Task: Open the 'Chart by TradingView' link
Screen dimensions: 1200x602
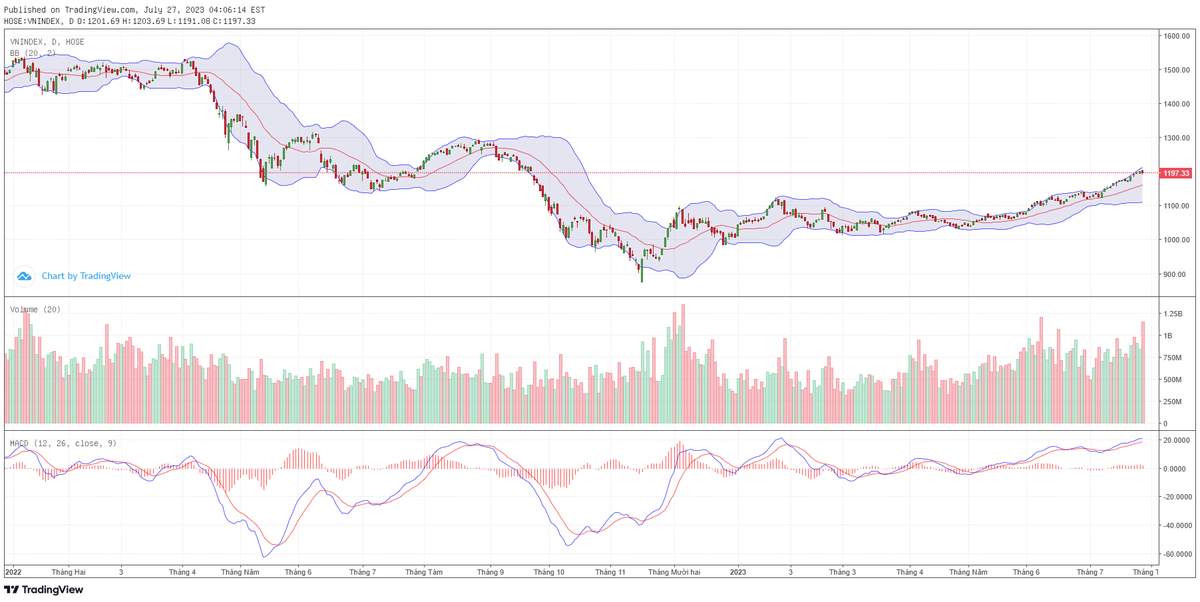Action: pyautogui.click(x=86, y=276)
